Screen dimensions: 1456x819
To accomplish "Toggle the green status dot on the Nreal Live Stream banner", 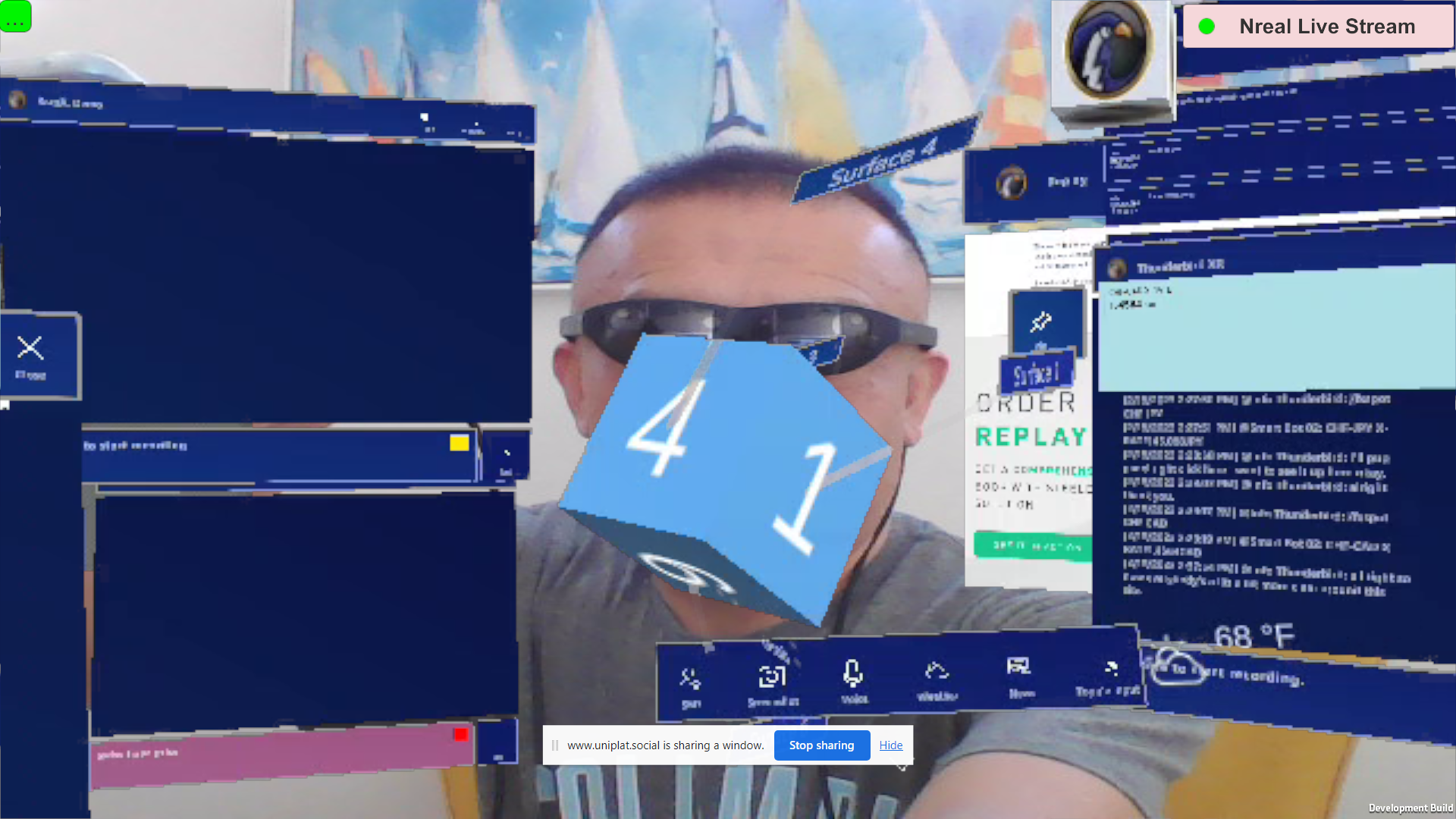I will click(1207, 26).
